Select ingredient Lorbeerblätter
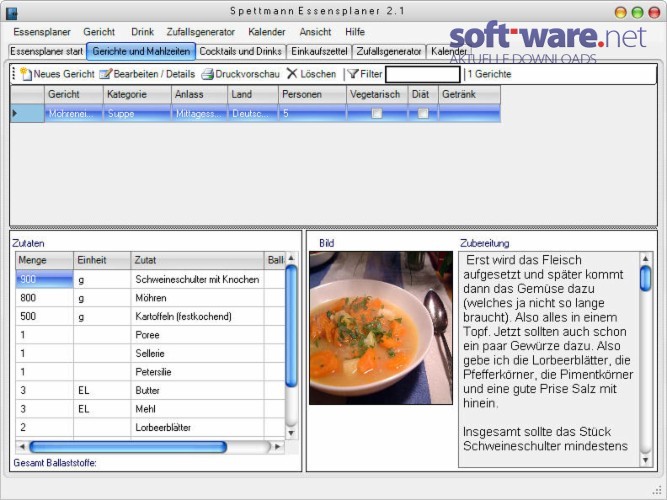 click(197, 427)
